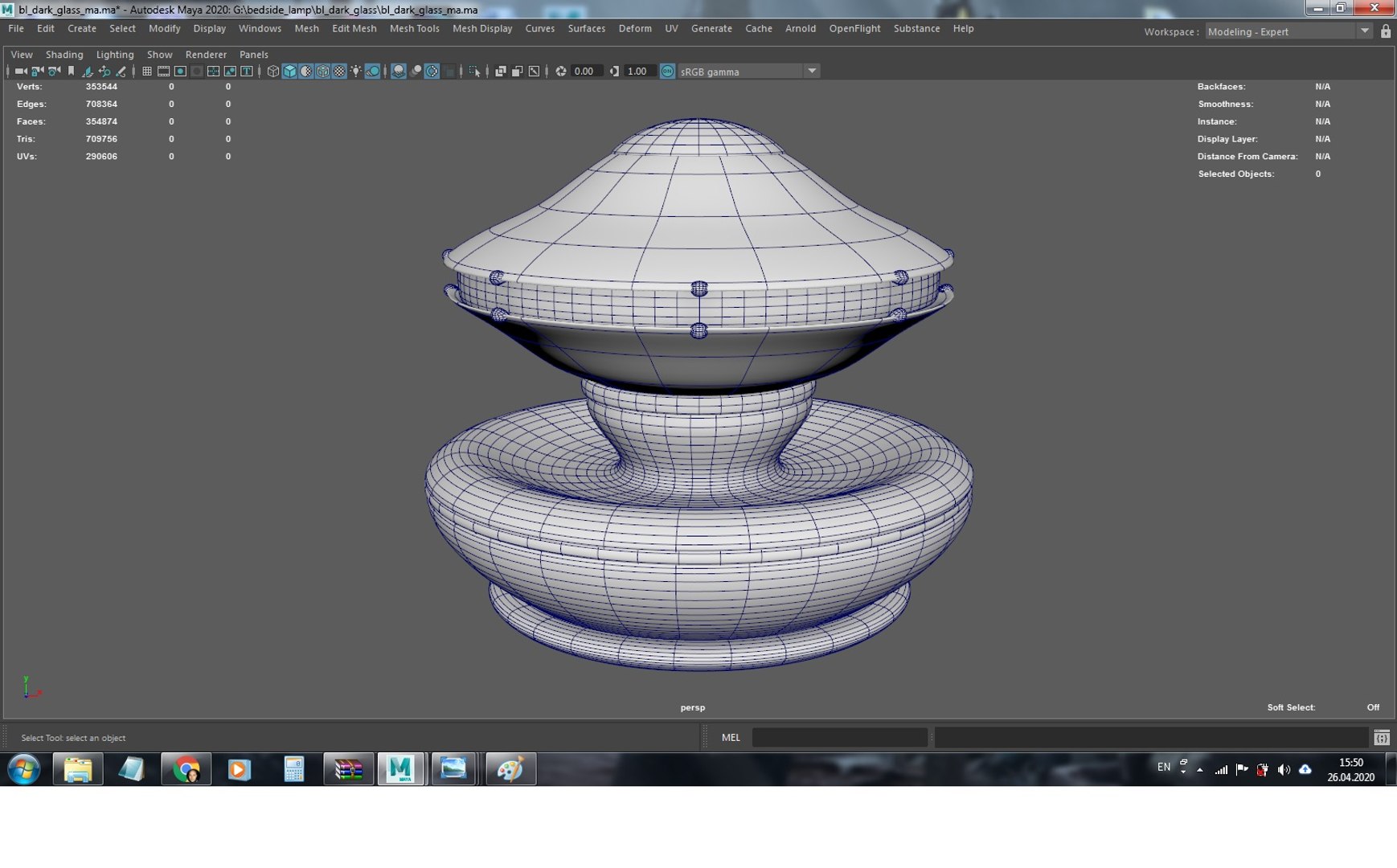This screenshot has height=868, width=1397.
Task: Open the sRGB gamma color space dropdown
Action: coord(748,72)
